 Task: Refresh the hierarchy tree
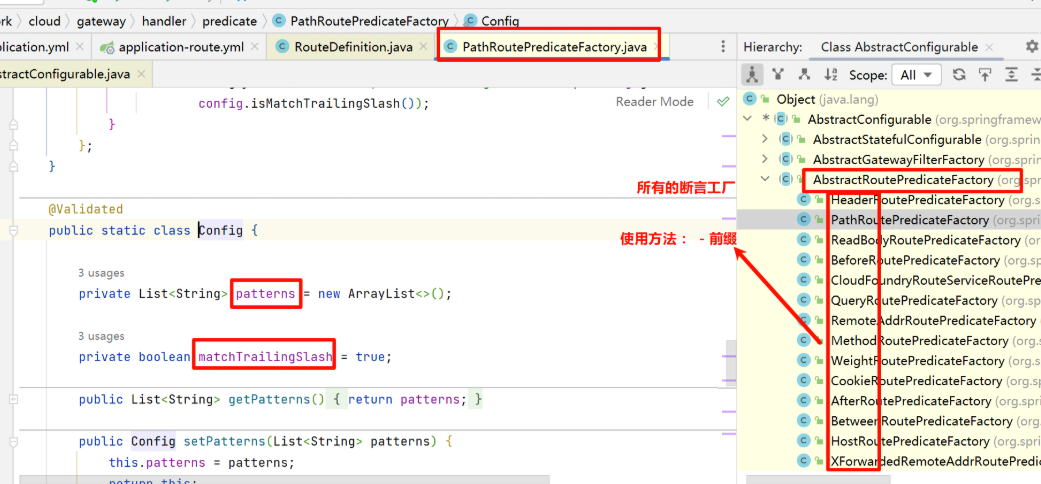[959, 75]
